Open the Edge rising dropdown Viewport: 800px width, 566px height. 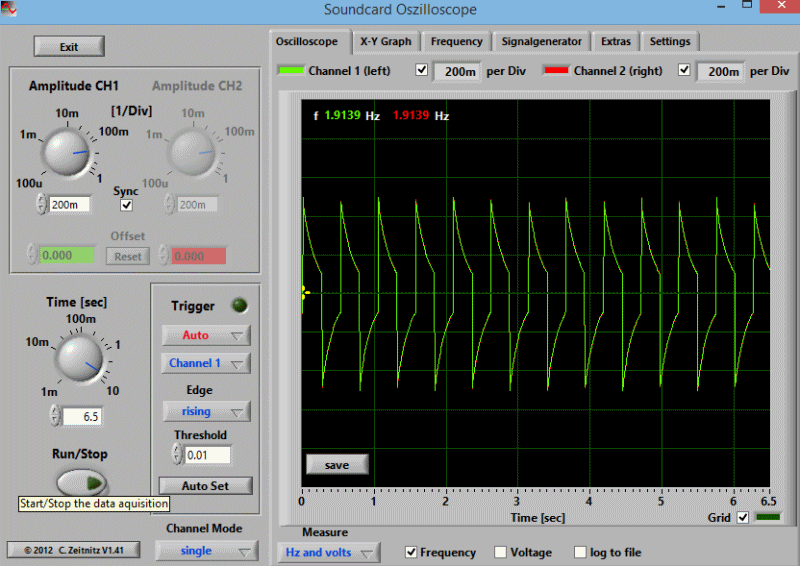(x=206, y=411)
